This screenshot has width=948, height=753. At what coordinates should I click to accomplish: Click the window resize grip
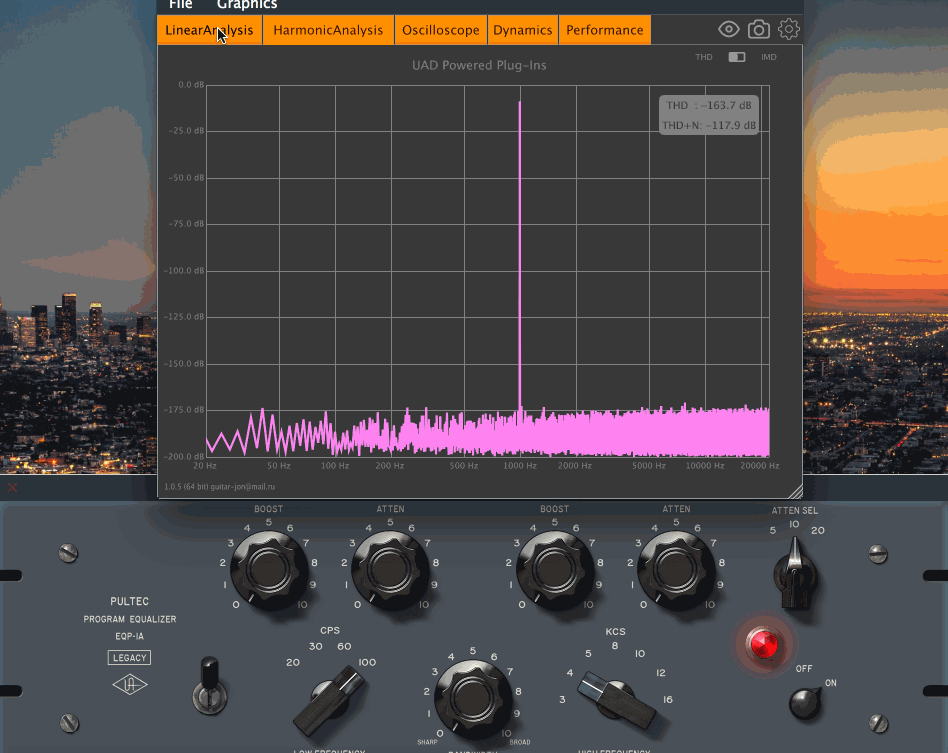(795, 491)
